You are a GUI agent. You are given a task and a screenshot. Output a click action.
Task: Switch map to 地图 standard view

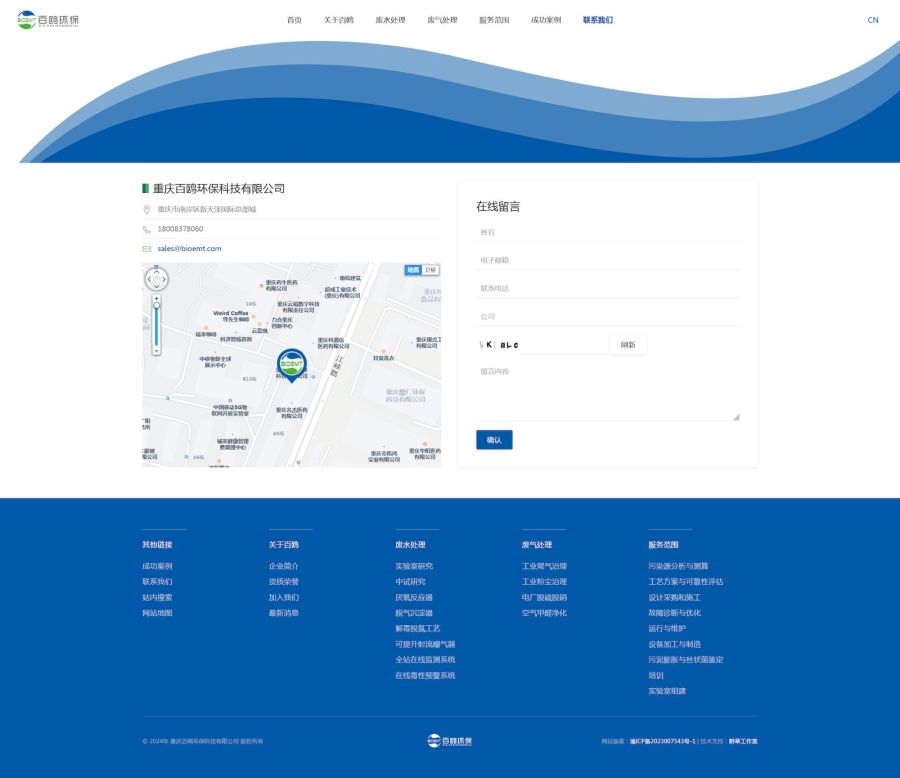413,270
